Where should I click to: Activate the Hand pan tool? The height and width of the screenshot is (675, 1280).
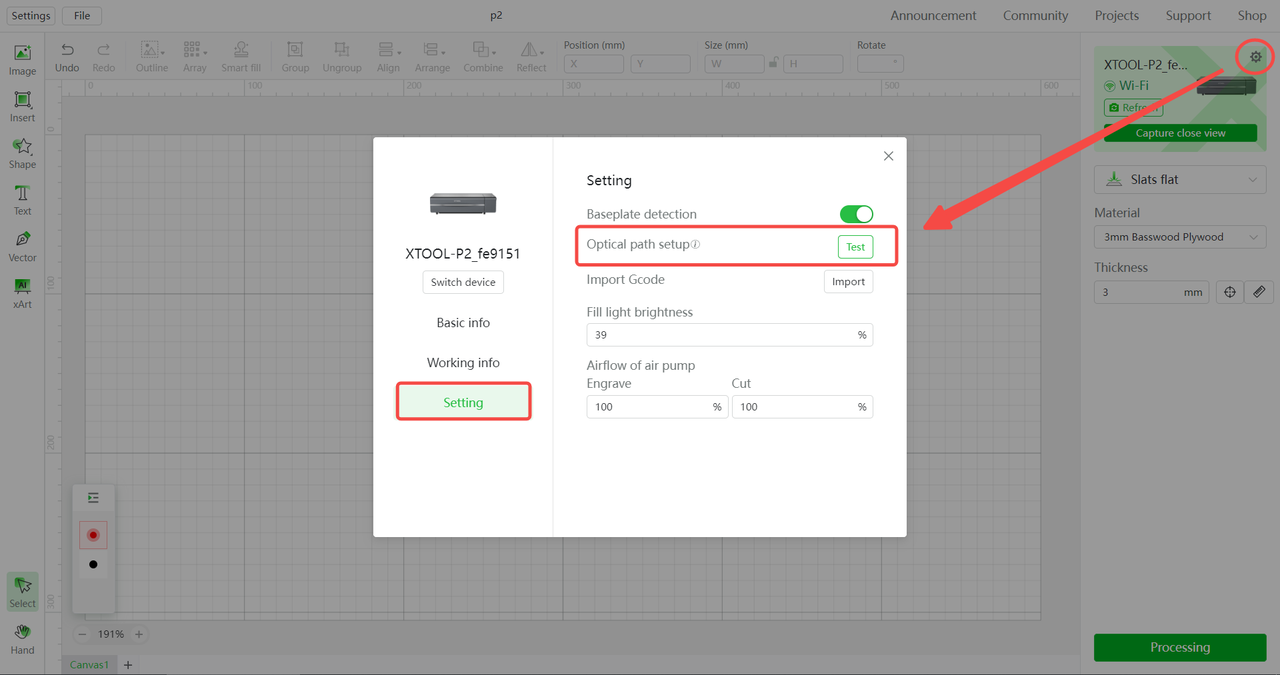tap(22, 639)
